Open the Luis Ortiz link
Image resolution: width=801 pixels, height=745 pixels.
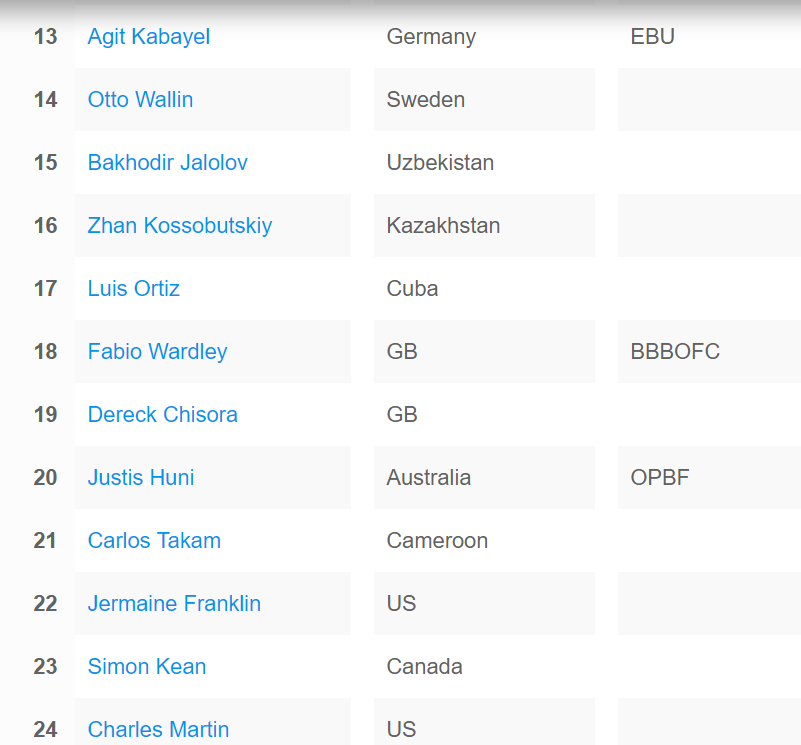point(133,289)
